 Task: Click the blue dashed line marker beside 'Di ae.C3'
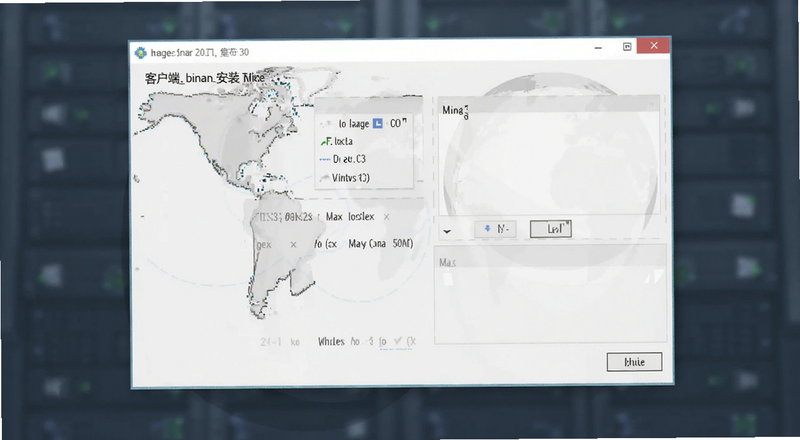point(324,160)
